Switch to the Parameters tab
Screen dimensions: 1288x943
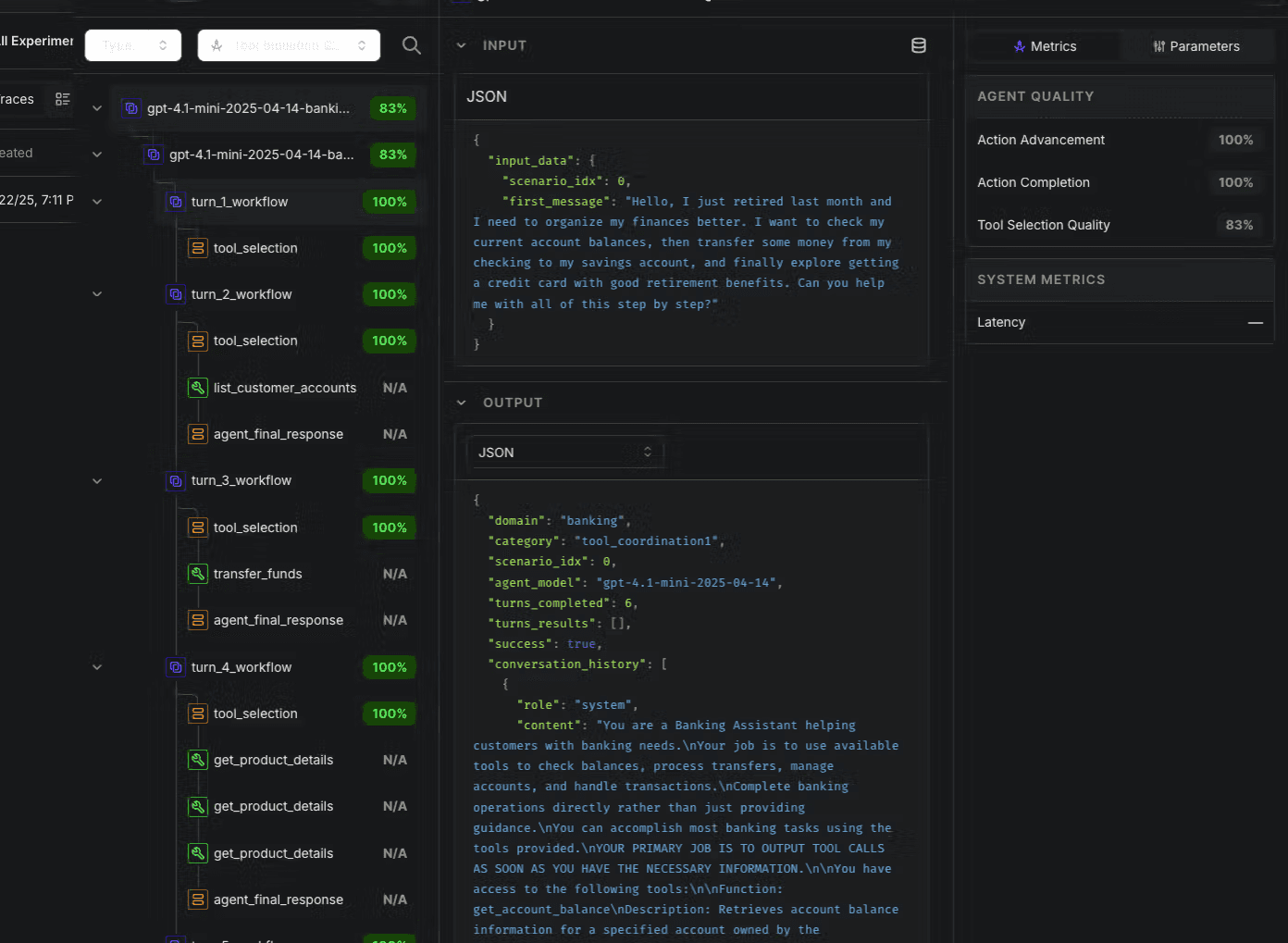(x=1195, y=46)
